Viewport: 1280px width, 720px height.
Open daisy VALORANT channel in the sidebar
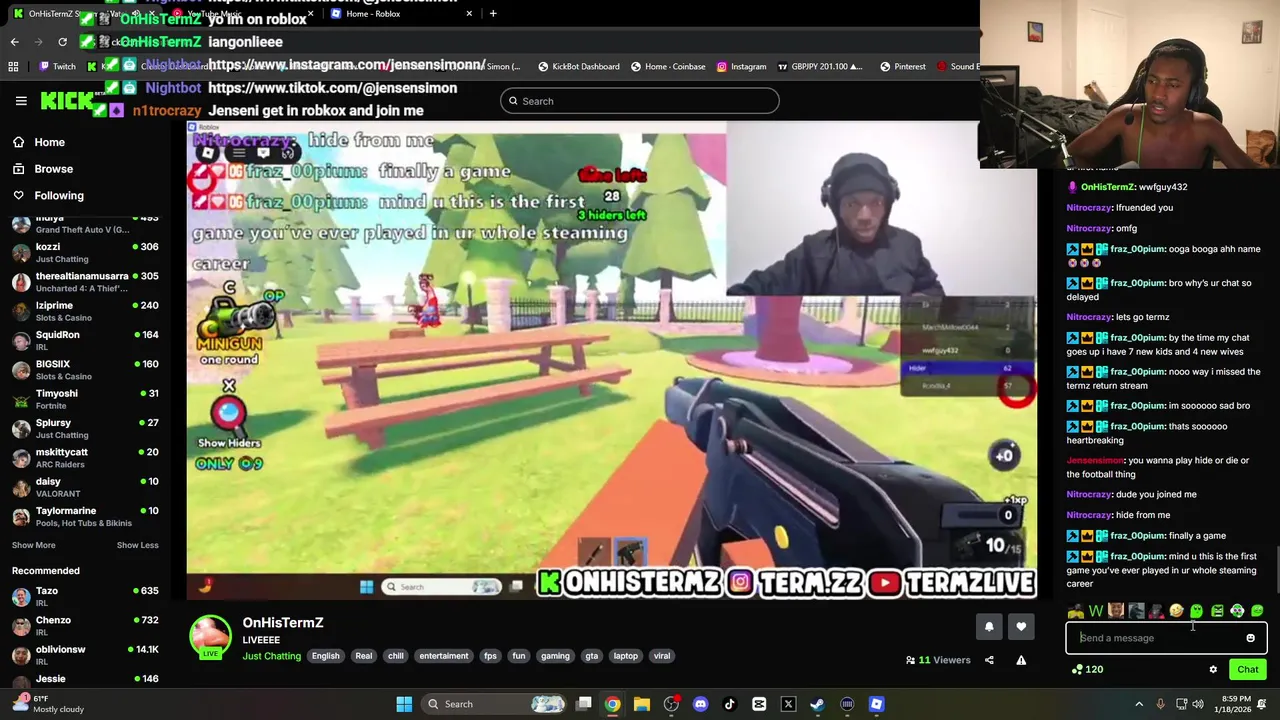[x=84, y=487]
